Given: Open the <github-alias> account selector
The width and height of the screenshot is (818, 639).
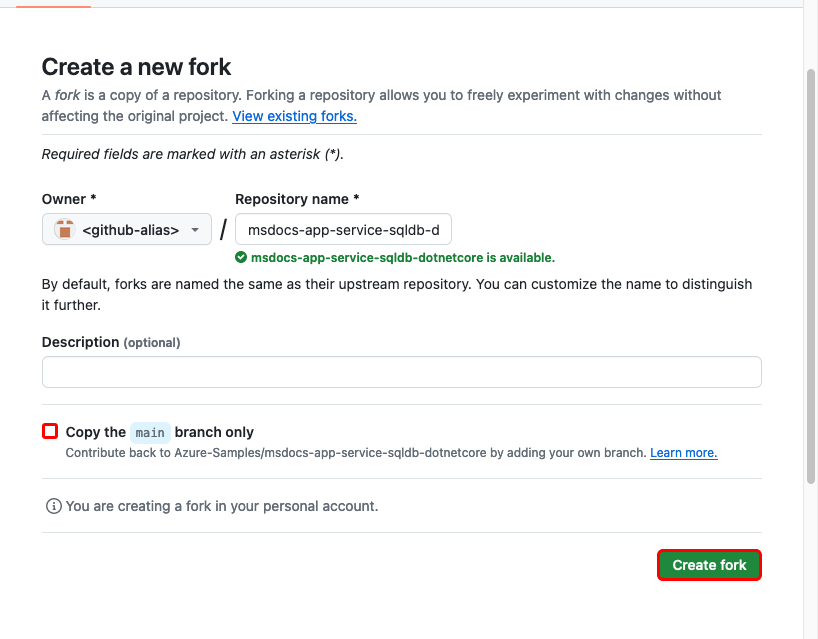Looking at the screenshot, I should click(x=126, y=229).
